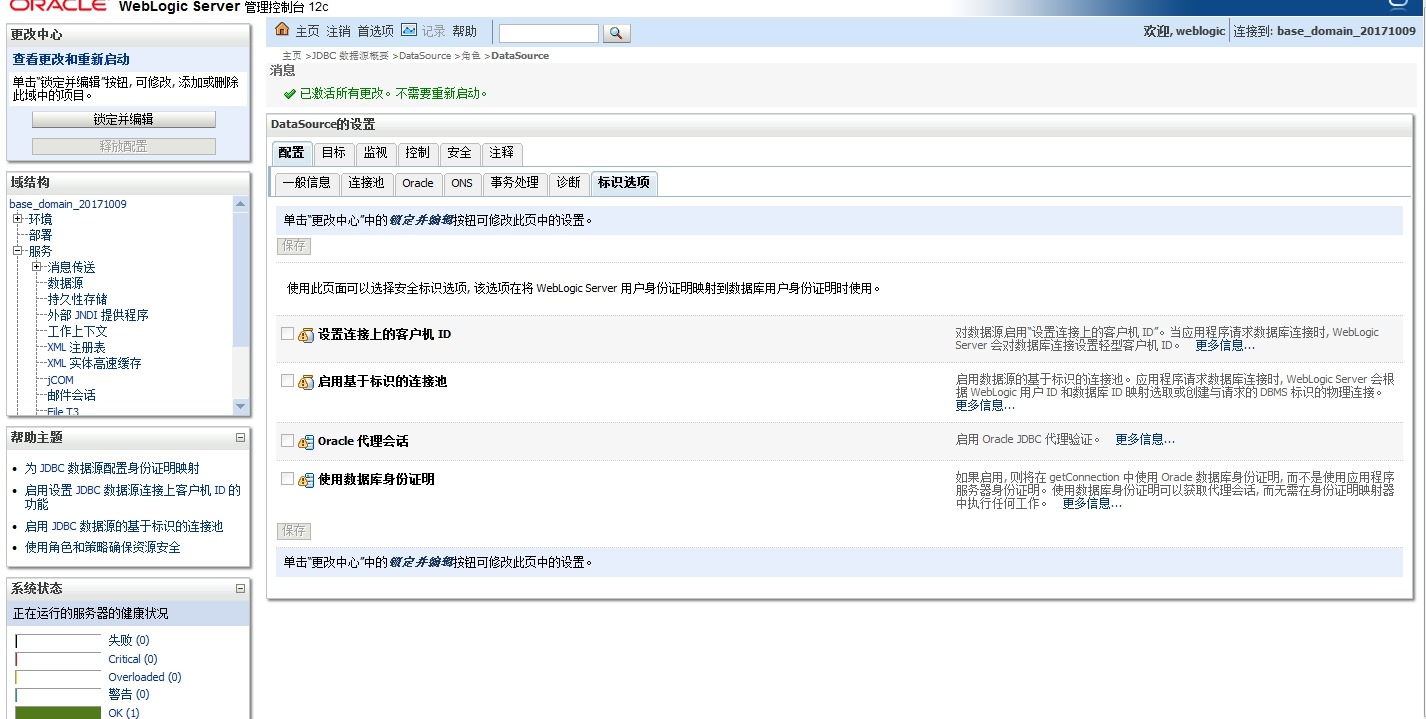
Task: Open the 诊断 sub-tab
Action: point(568,182)
